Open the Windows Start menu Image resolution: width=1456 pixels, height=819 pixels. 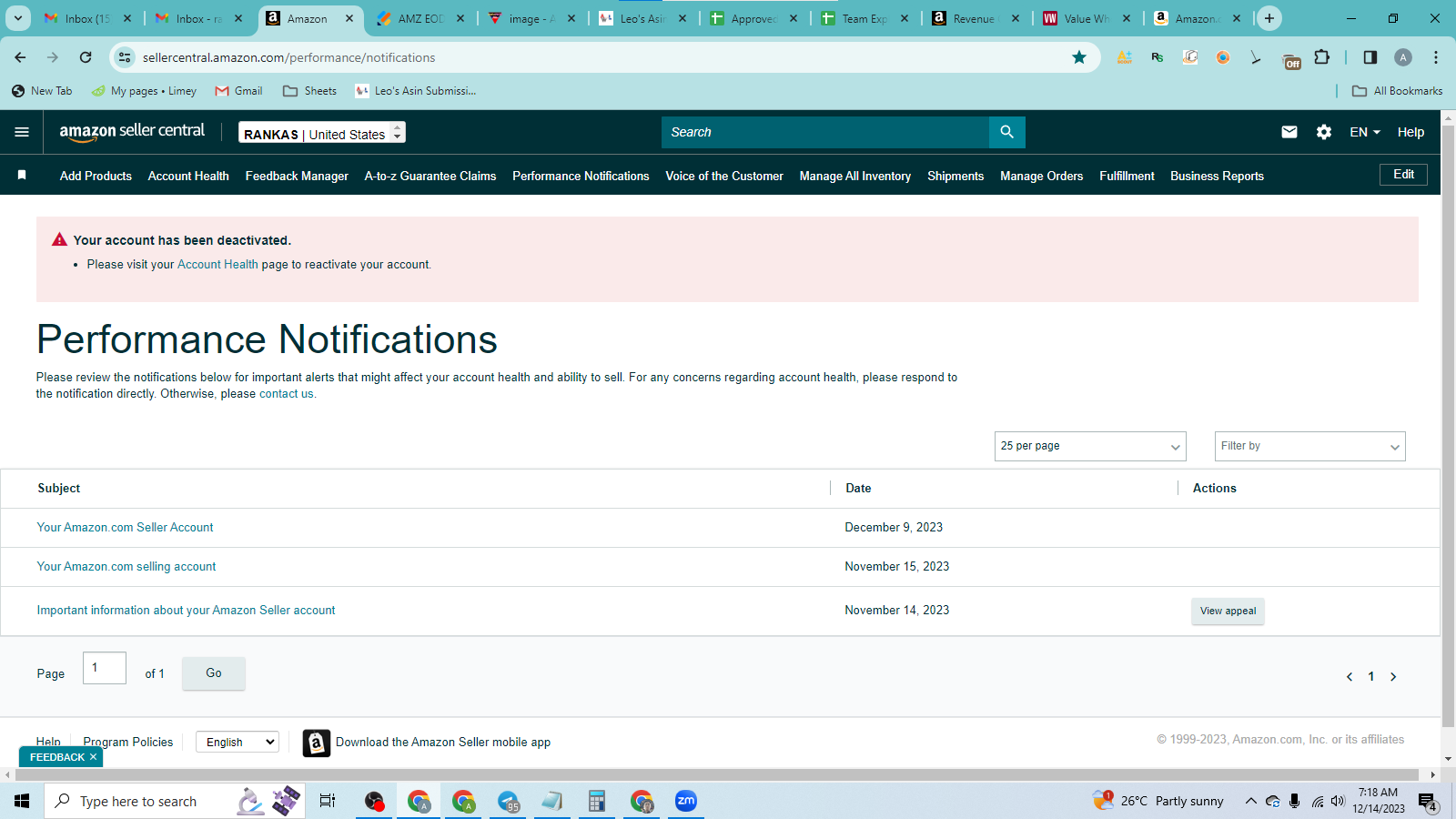(22, 801)
